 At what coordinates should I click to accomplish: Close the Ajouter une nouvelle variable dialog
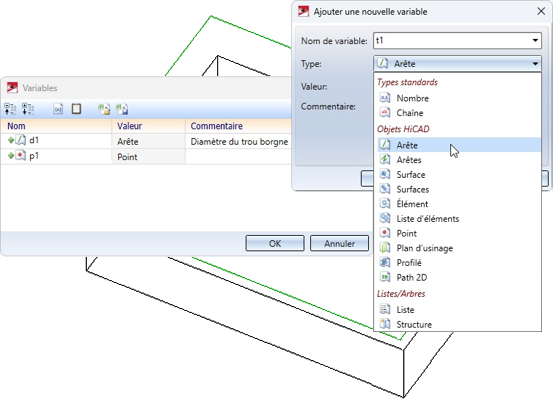pos(541,11)
